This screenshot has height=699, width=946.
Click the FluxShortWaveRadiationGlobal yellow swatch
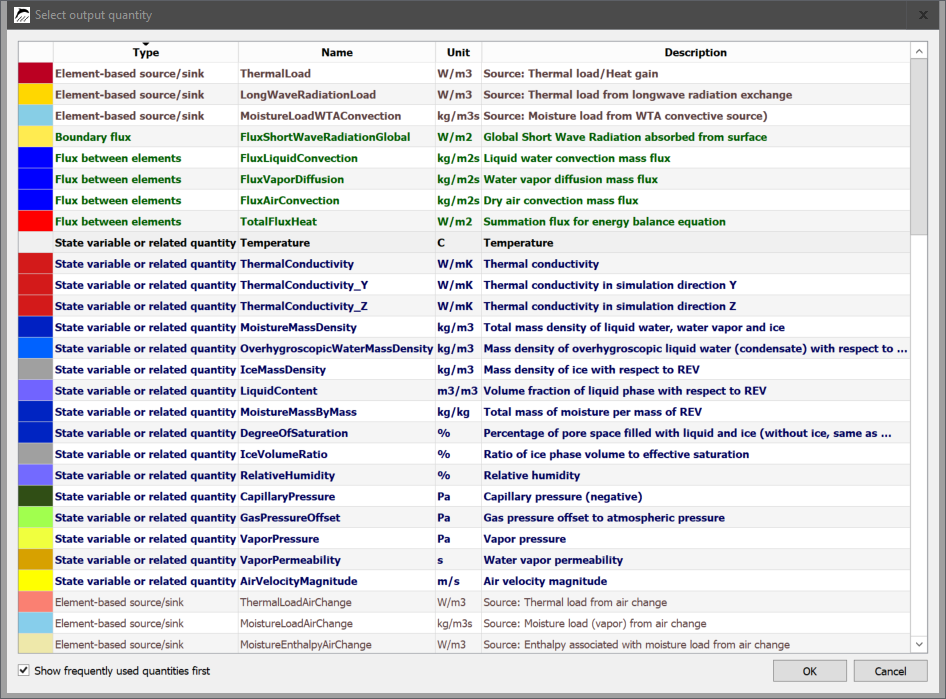36,137
